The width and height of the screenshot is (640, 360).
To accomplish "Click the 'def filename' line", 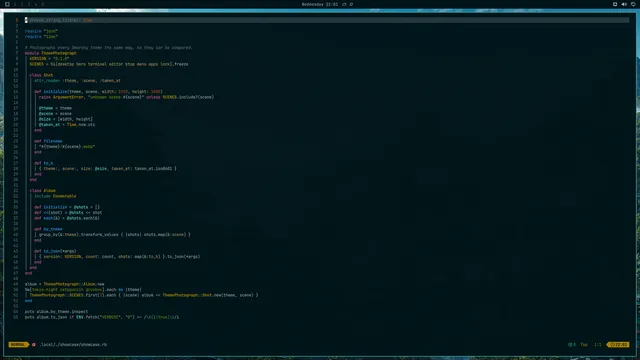I will [x=48, y=141].
